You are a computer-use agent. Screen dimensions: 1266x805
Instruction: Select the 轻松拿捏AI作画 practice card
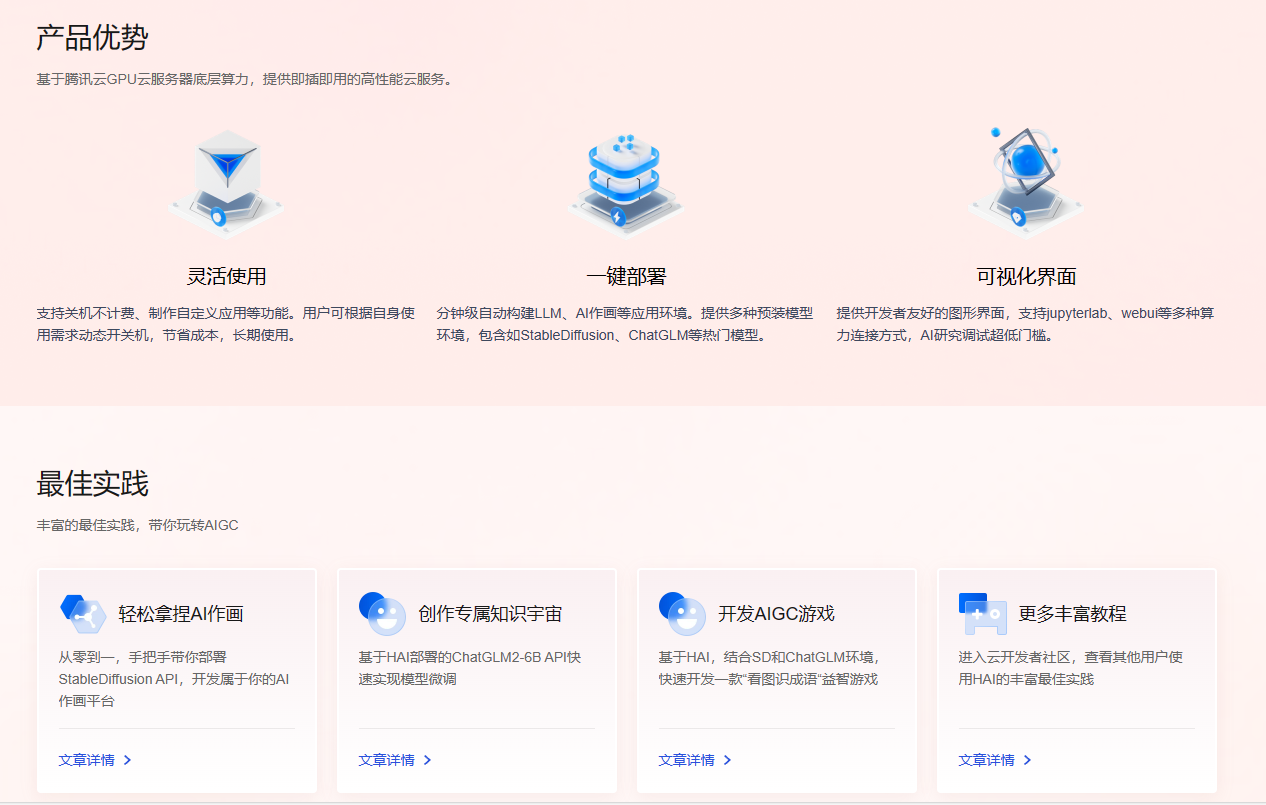177,680
